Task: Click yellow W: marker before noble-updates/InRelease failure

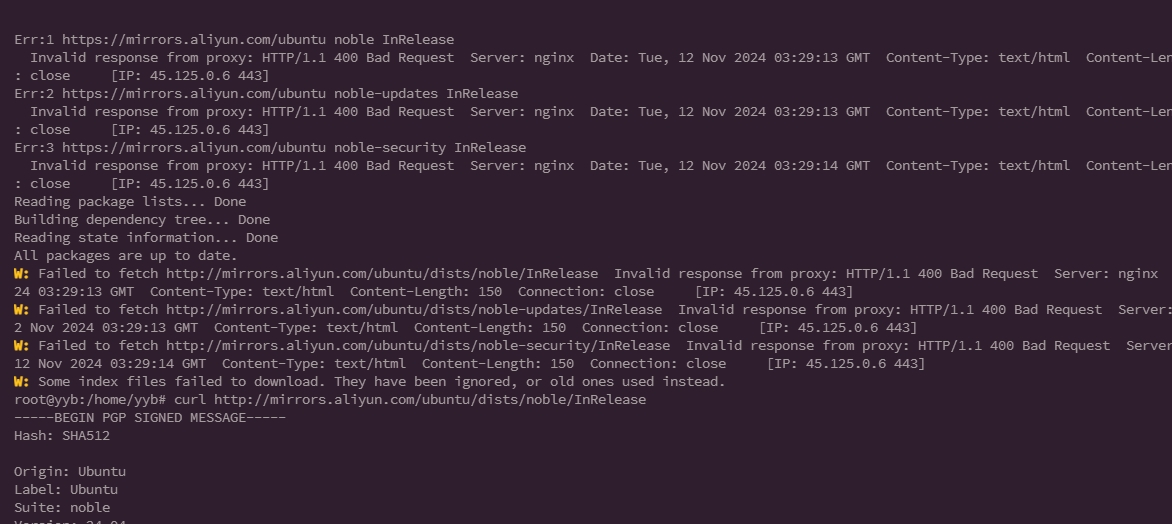Action: point(22,309)
